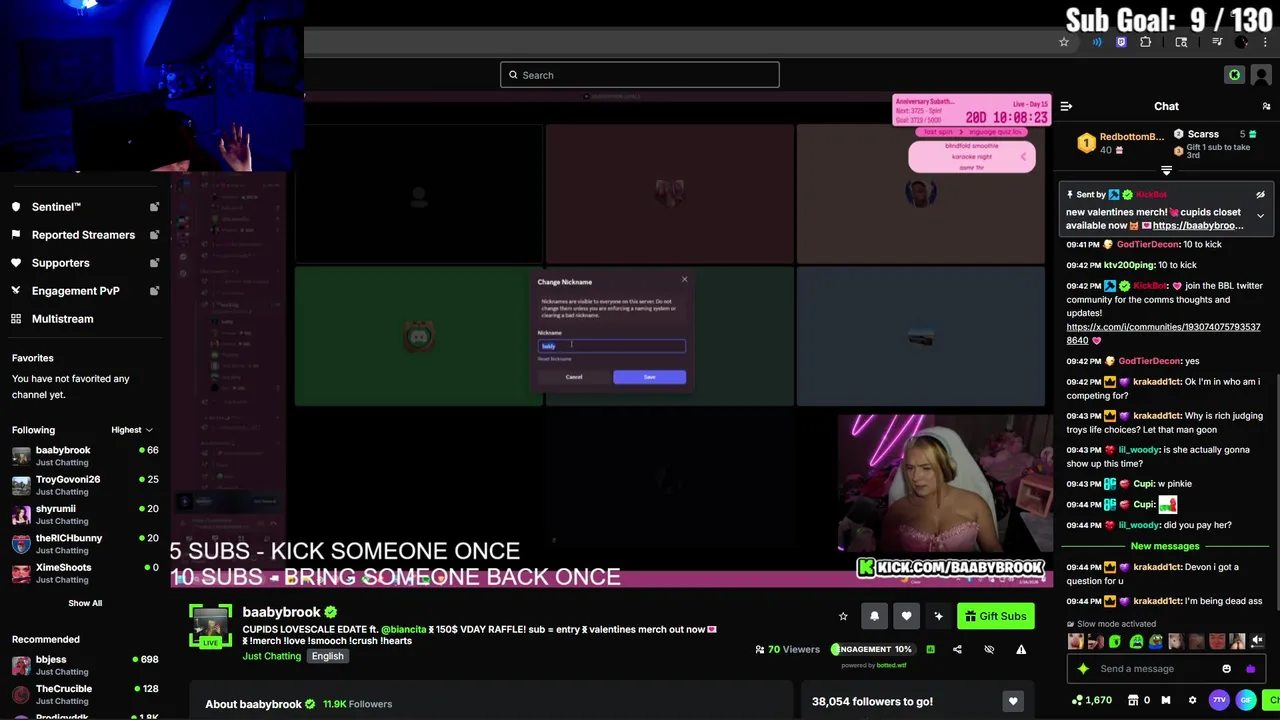Open the 7TV emotes button
1280x720 pixels.
coord(1219,700)
